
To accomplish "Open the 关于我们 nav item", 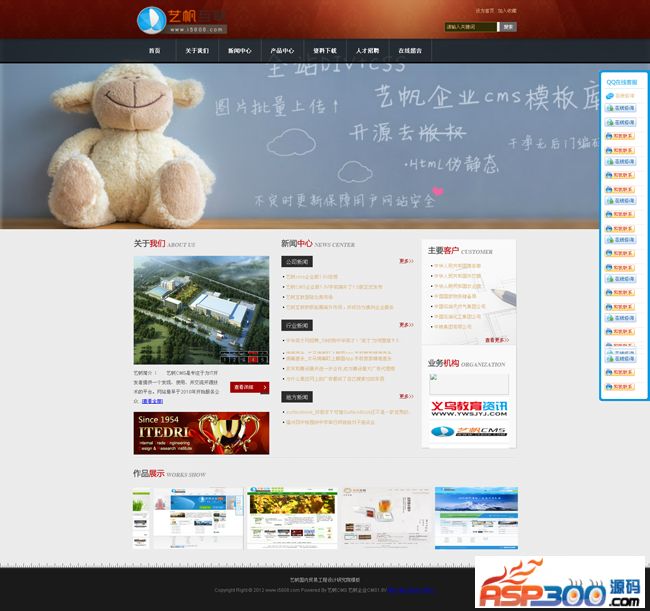I will click(x=197, y=51).
